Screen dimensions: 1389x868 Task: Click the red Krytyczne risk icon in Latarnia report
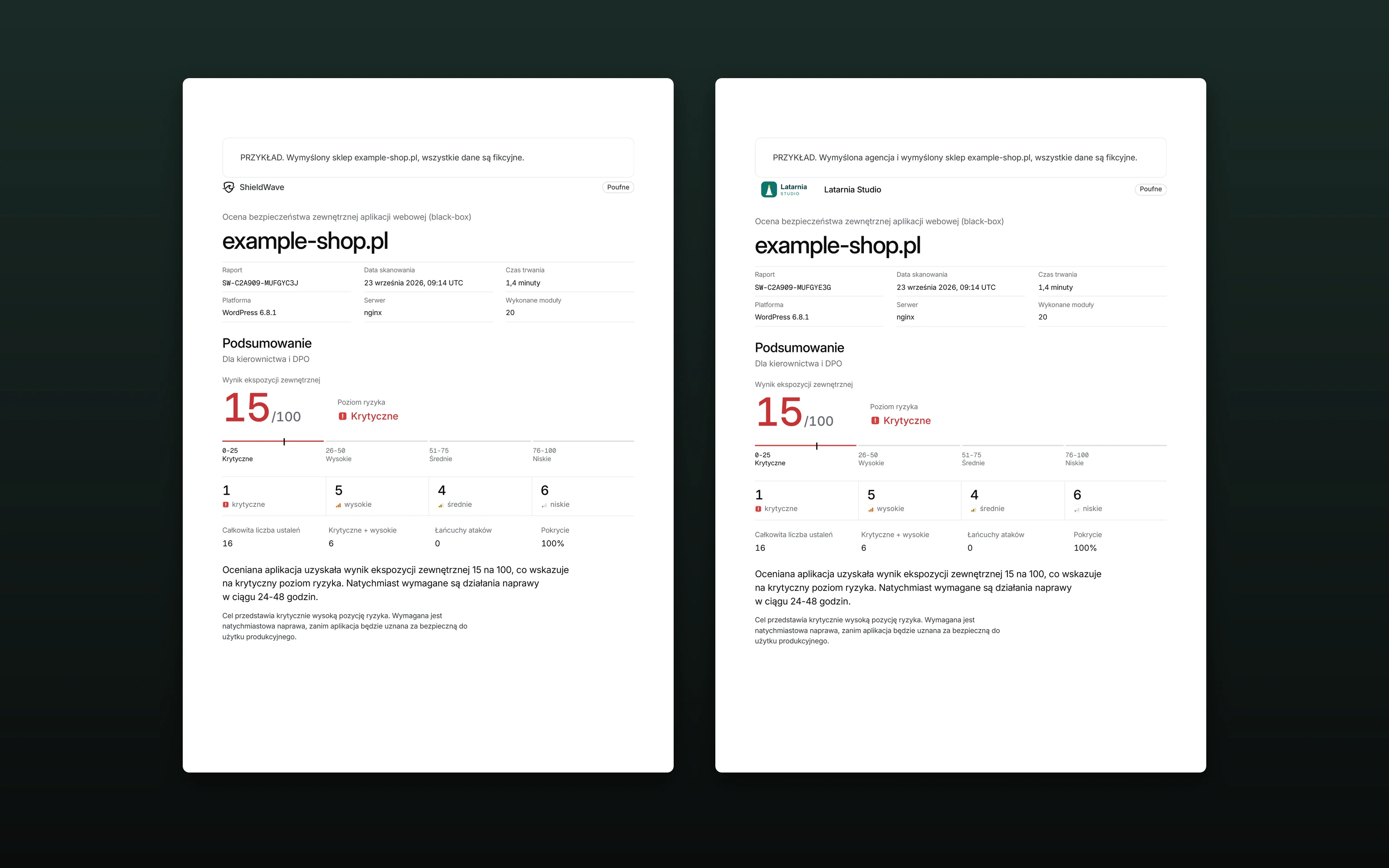click(876, 421)
